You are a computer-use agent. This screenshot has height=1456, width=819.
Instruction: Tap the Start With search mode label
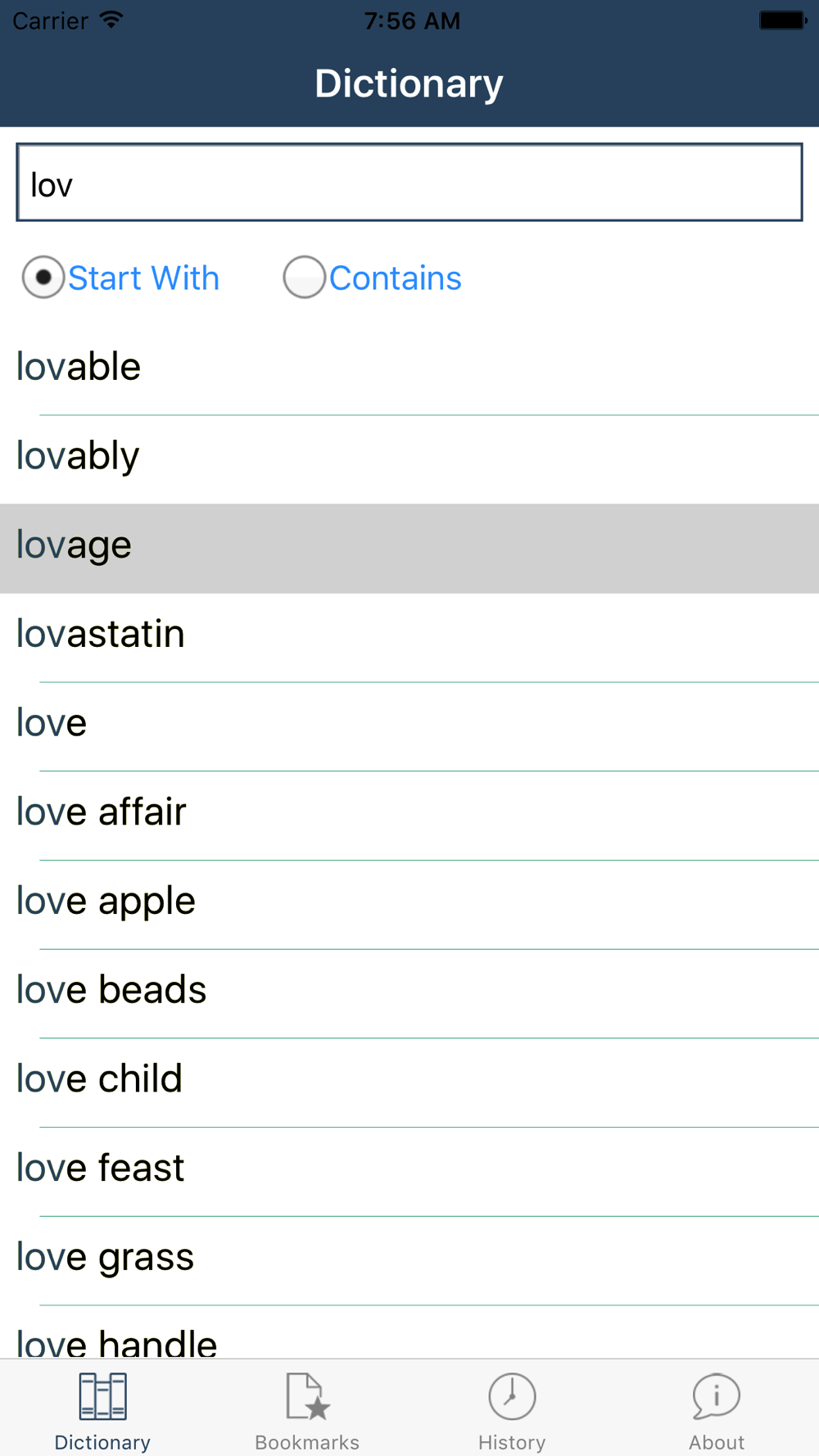point(143,278)
